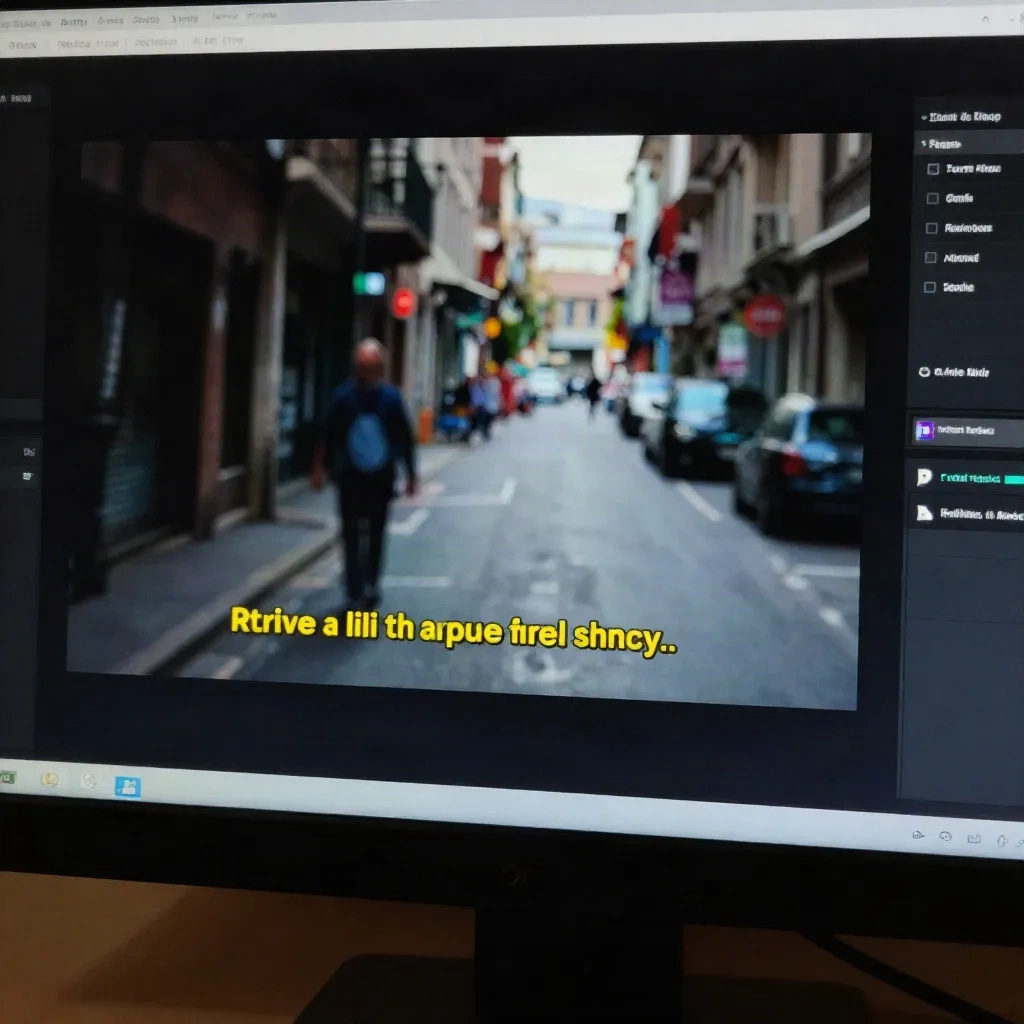This screenshot has width=1024, height=1024.
Task: Click the third item in the second toolbar row
Action: [x=155, y=42]
